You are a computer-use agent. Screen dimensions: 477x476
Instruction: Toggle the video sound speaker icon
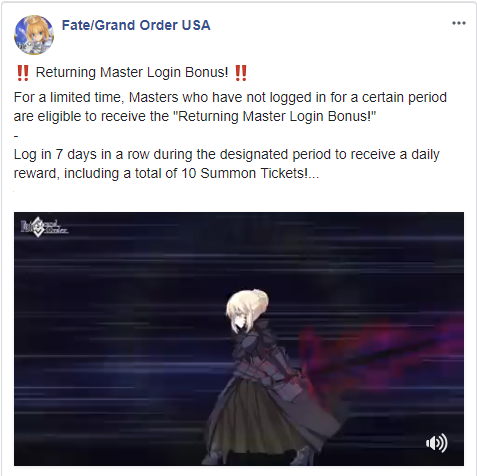point(437,443)
